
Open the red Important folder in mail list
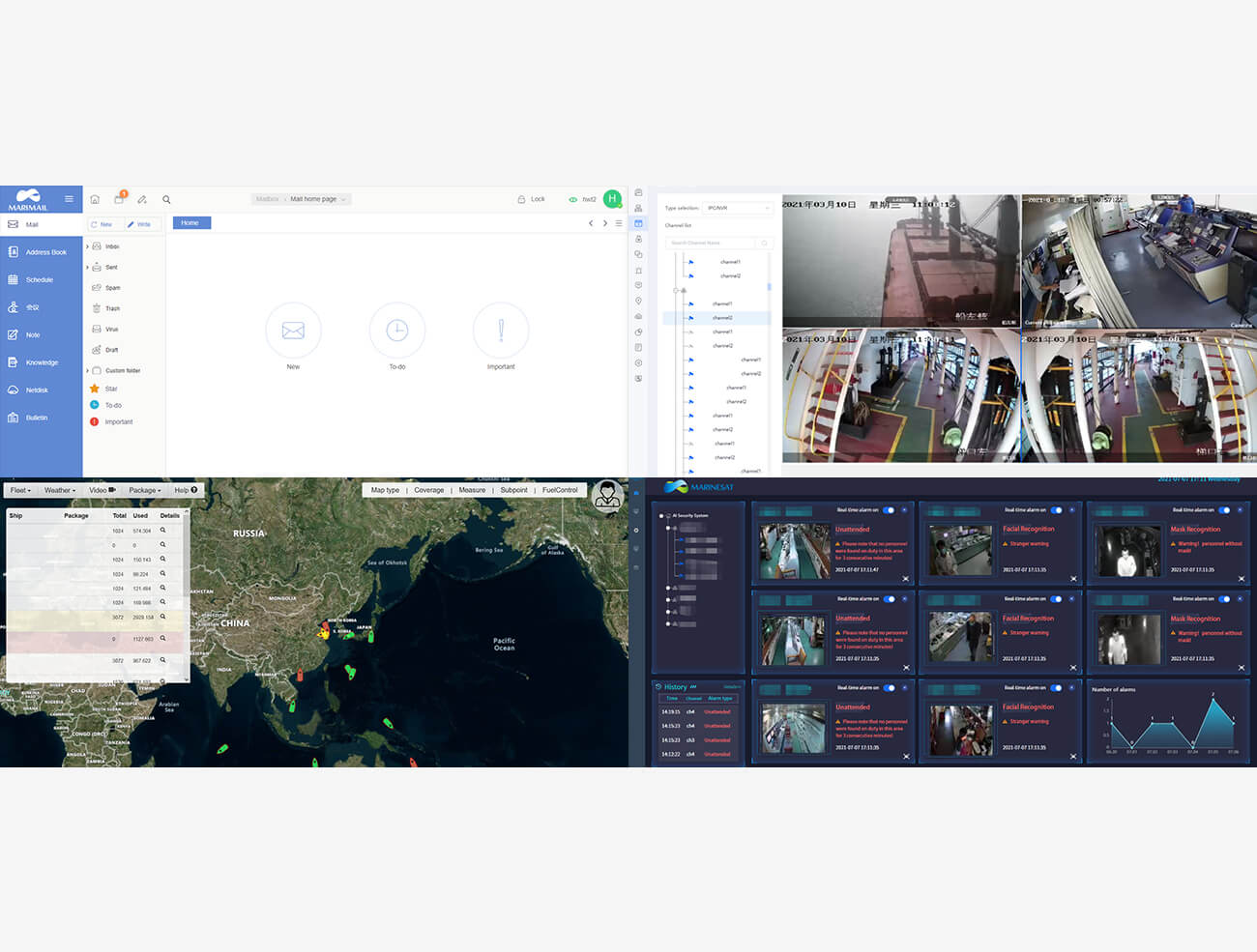[x=111, y=421]
